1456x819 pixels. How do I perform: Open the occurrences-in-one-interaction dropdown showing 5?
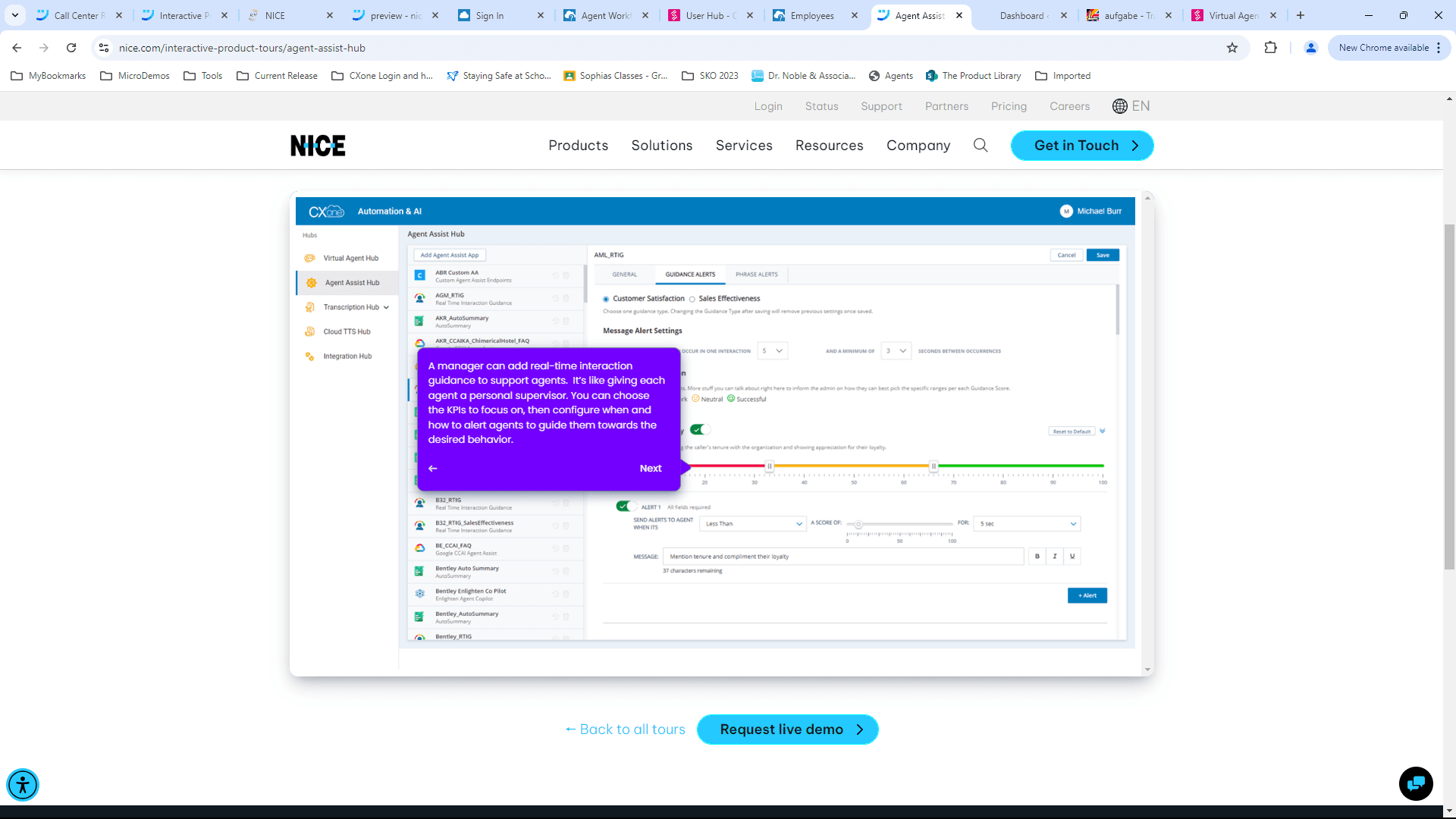pyautogui.click(x=773, y=351)
